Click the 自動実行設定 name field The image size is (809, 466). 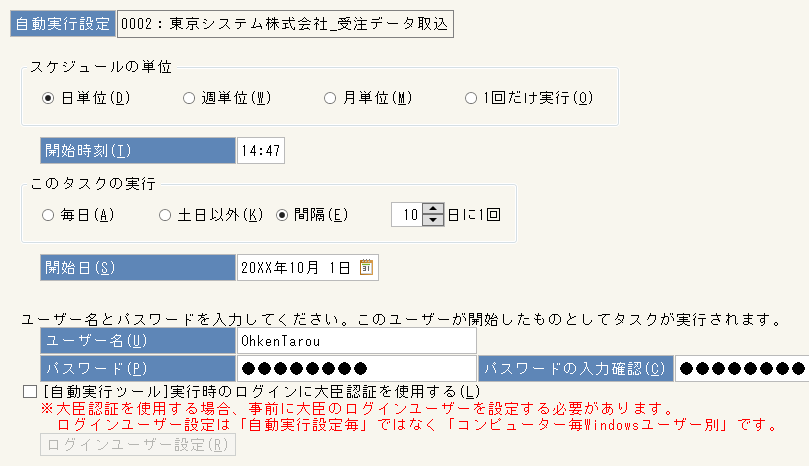pos(285,24)
